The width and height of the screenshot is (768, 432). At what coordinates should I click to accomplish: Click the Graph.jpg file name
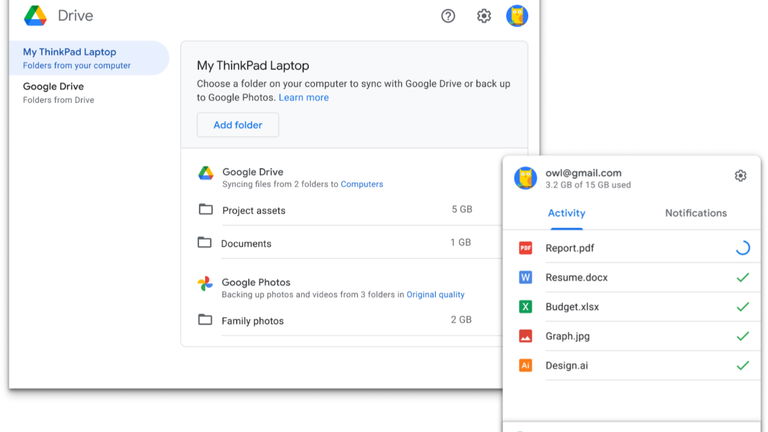568,336
